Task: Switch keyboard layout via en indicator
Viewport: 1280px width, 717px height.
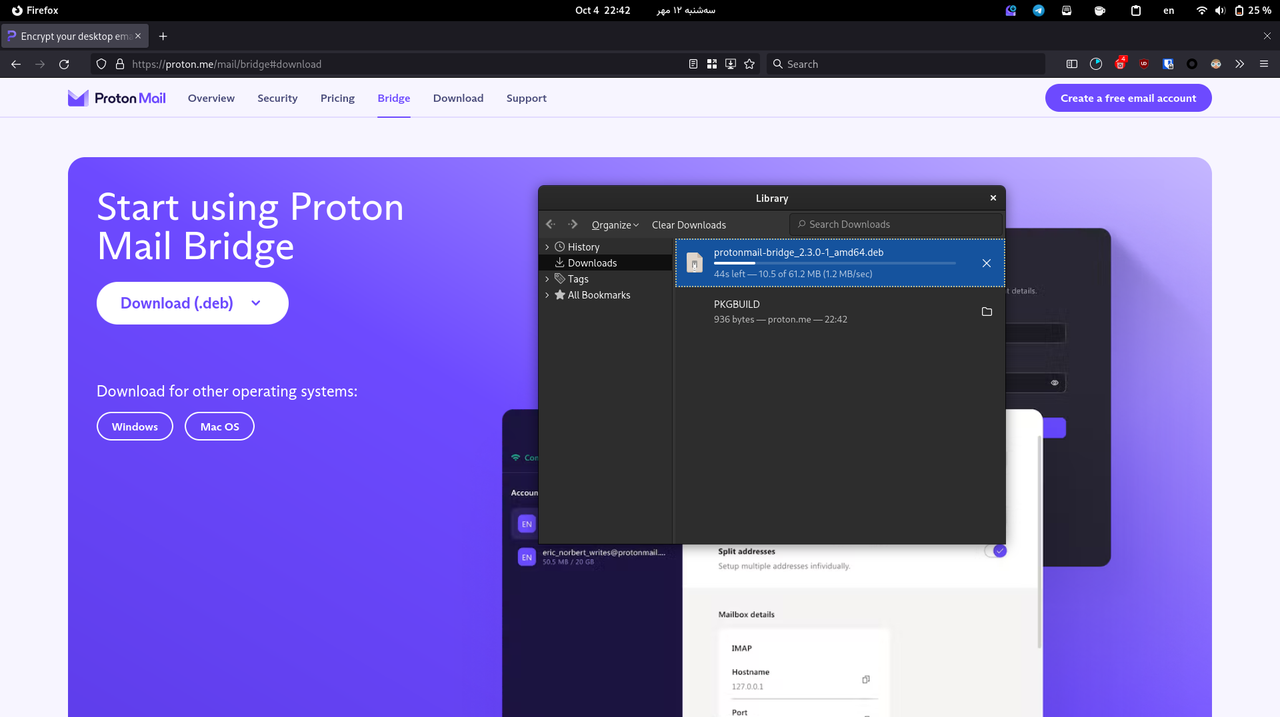Action: coord(1169,10)
